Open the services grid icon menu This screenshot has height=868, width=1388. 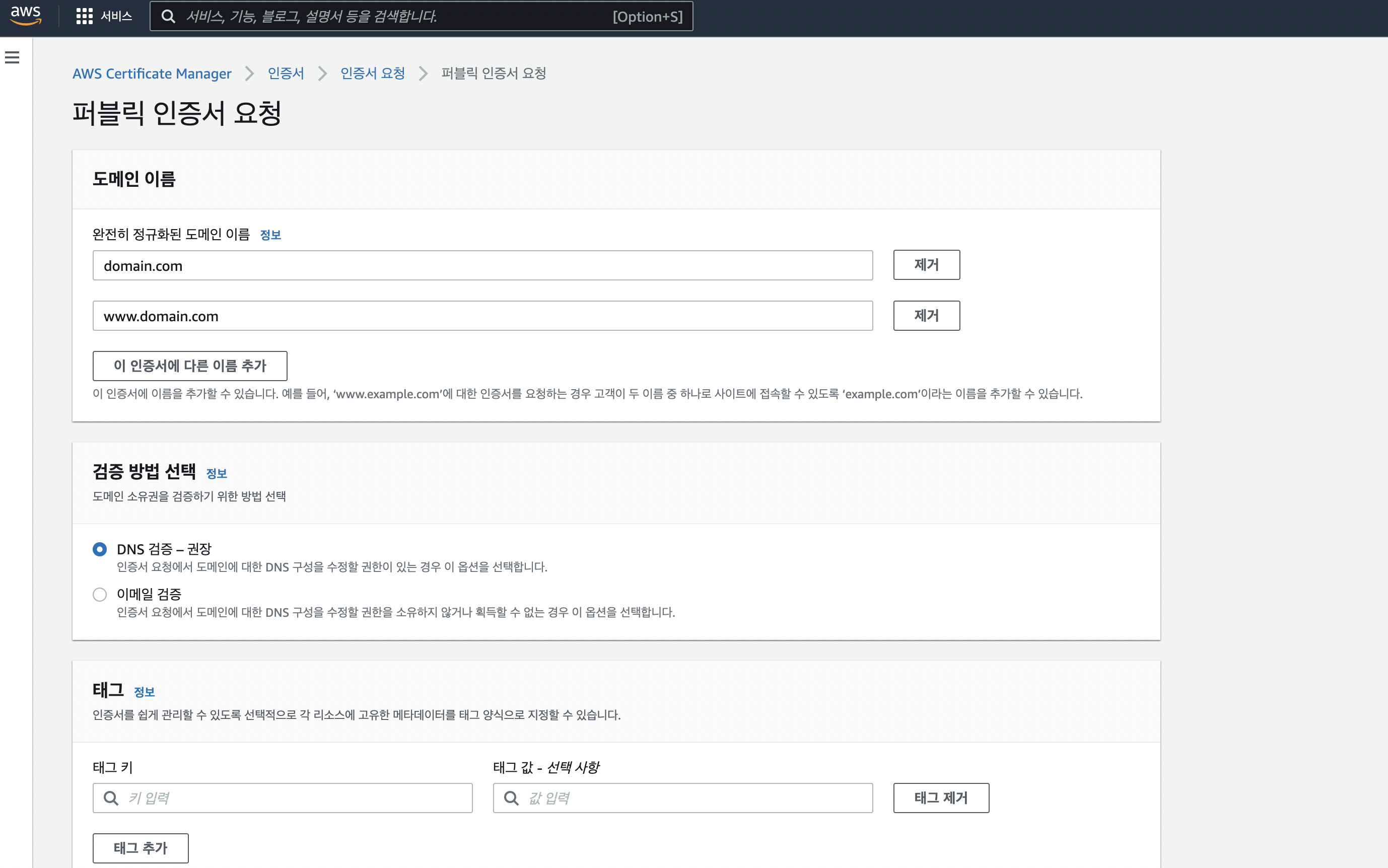pyautogui.click(x=85, y=16)
